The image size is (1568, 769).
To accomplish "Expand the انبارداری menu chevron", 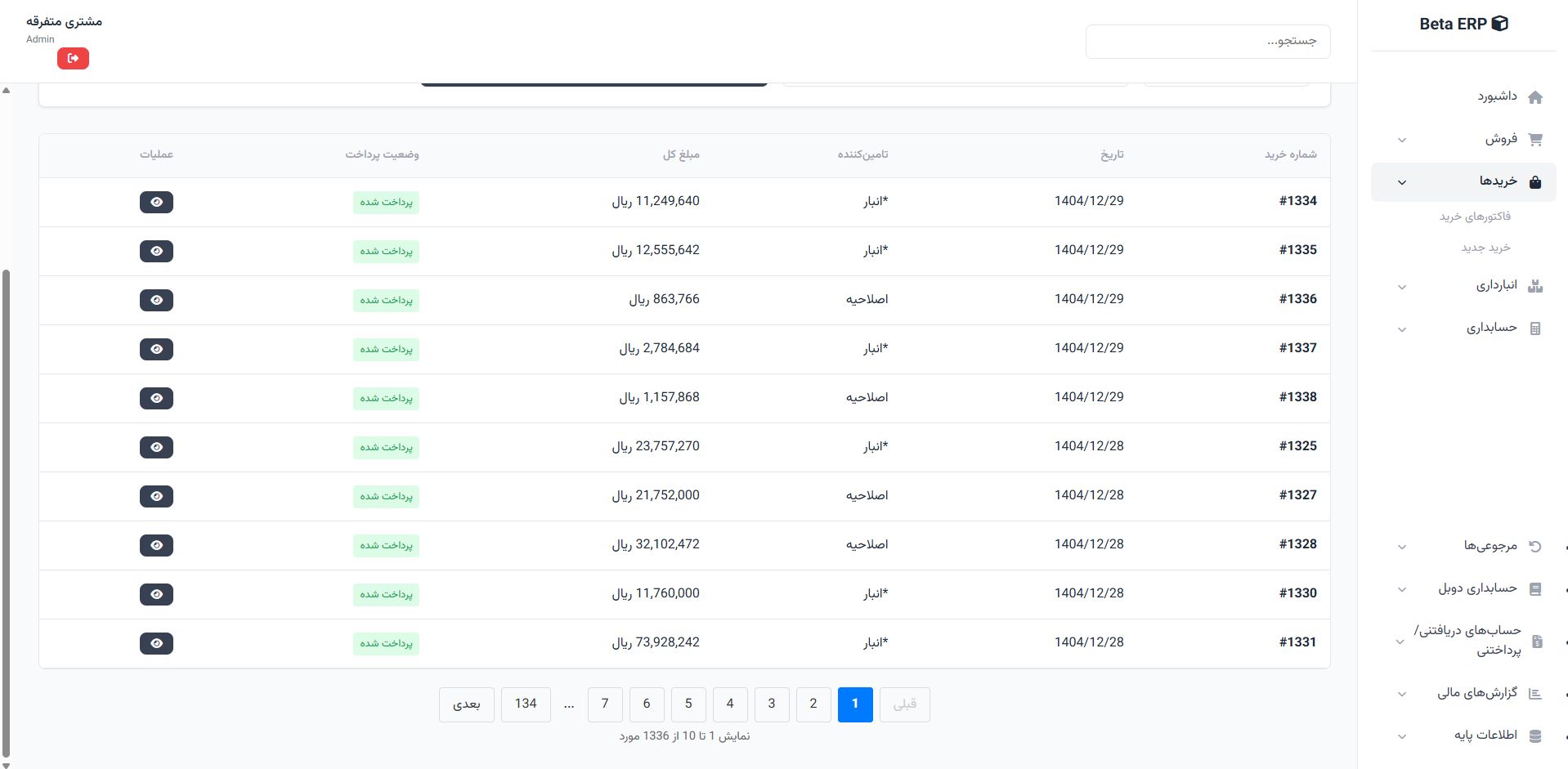I will [x=1402, y=287].
